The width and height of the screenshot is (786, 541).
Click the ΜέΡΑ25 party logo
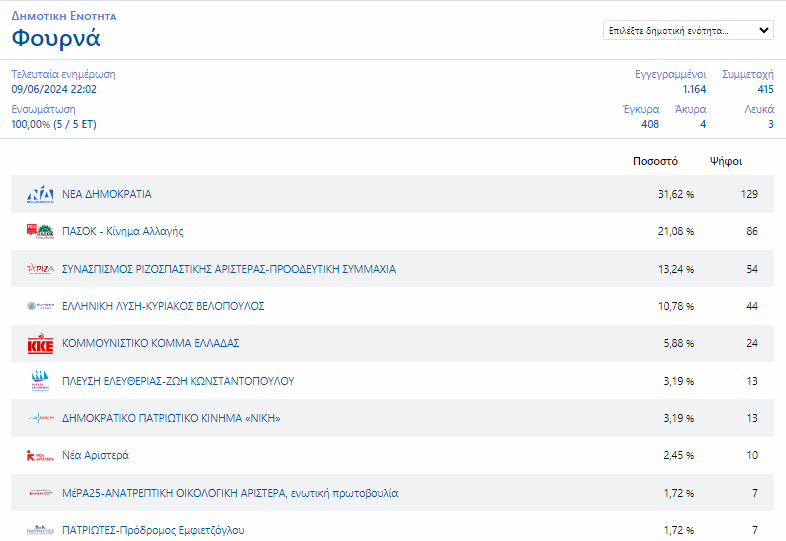tap(40, 493)
